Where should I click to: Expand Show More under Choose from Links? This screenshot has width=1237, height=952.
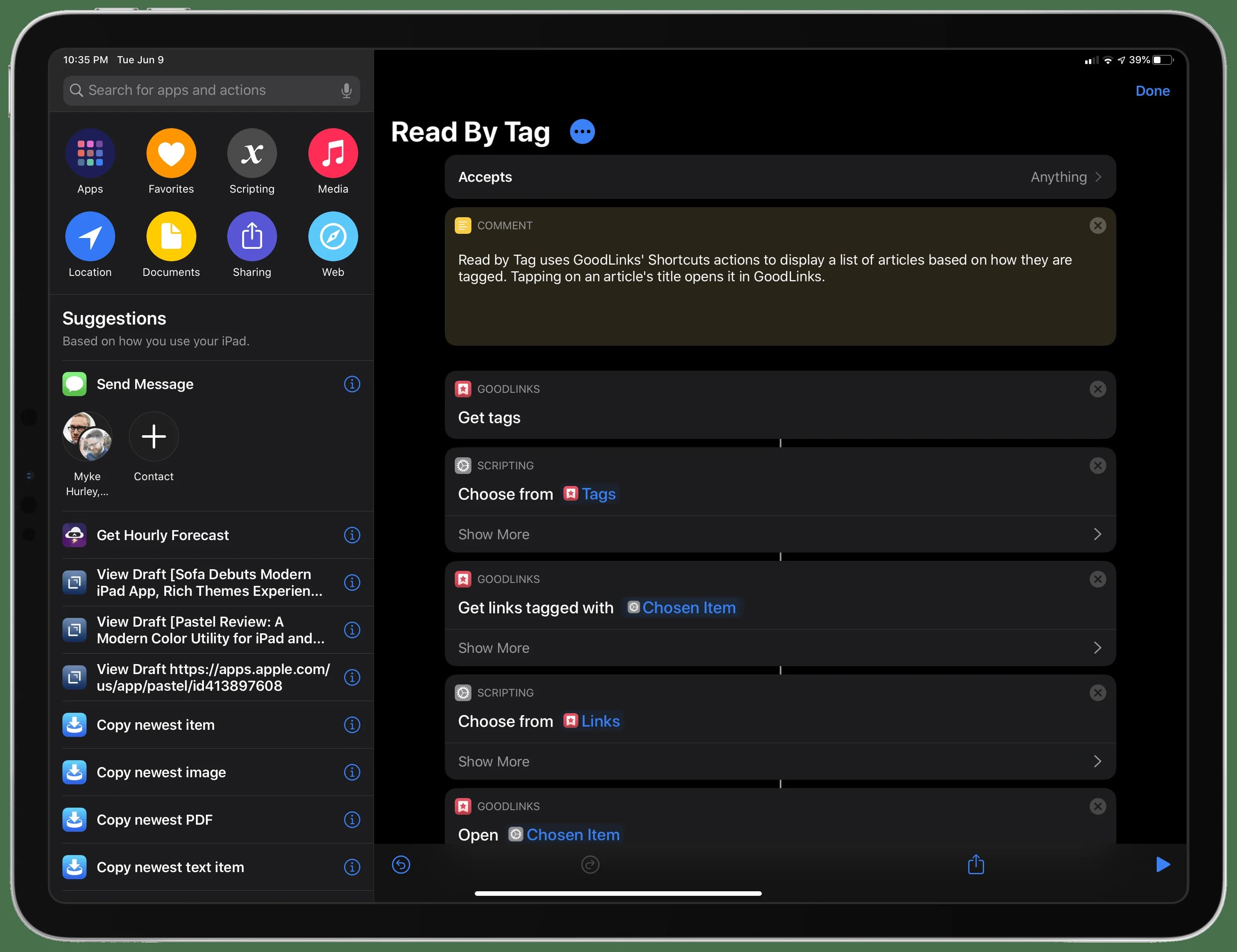(x=780, y=761)
